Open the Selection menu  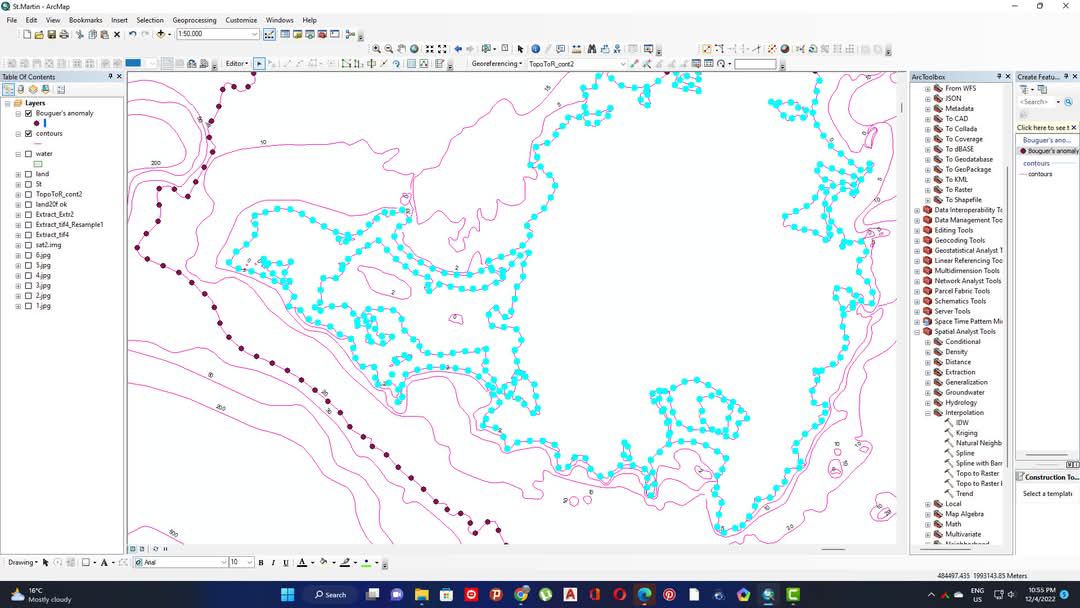point(149,20)
